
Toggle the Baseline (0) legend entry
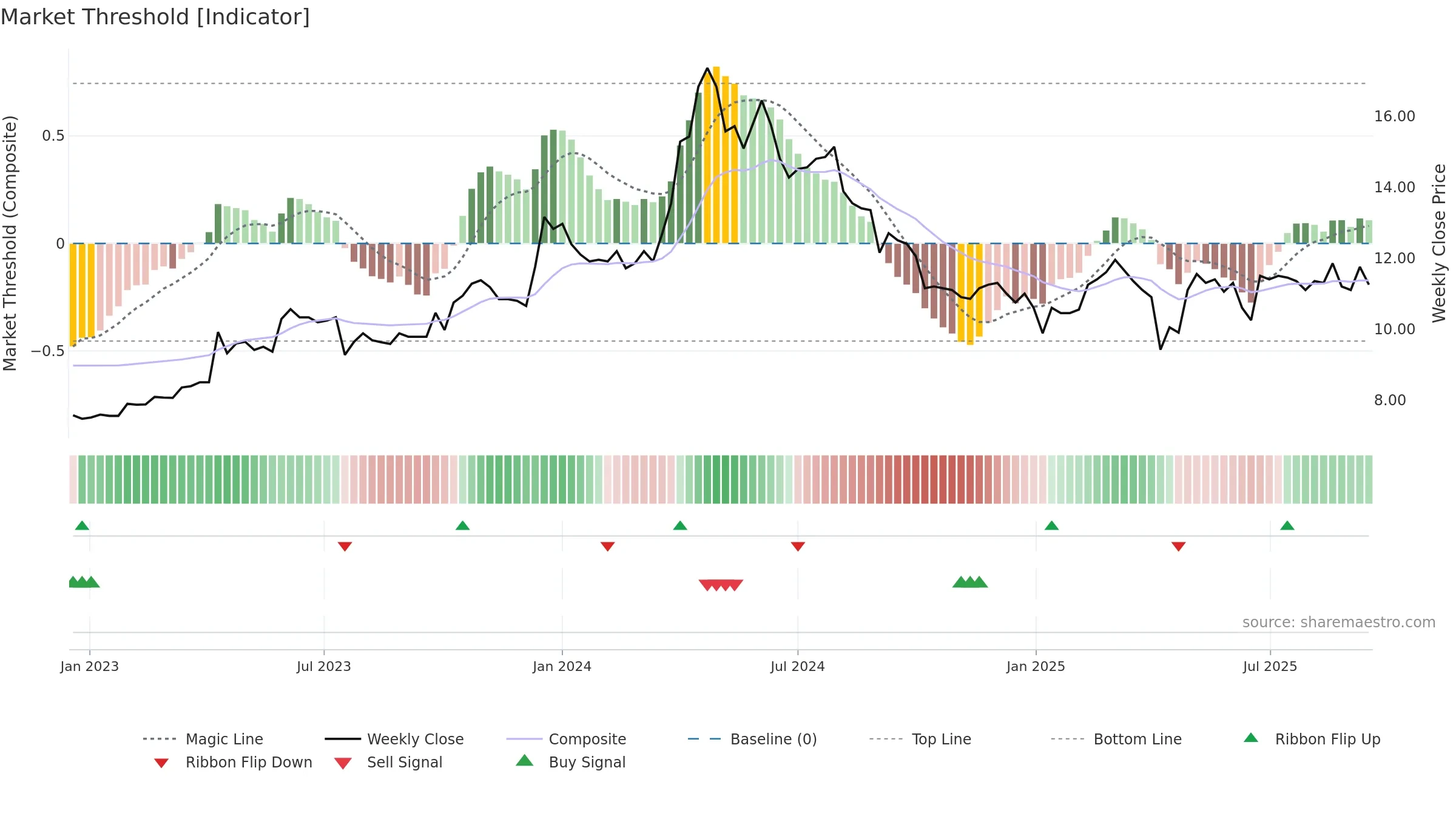point(752,739)
